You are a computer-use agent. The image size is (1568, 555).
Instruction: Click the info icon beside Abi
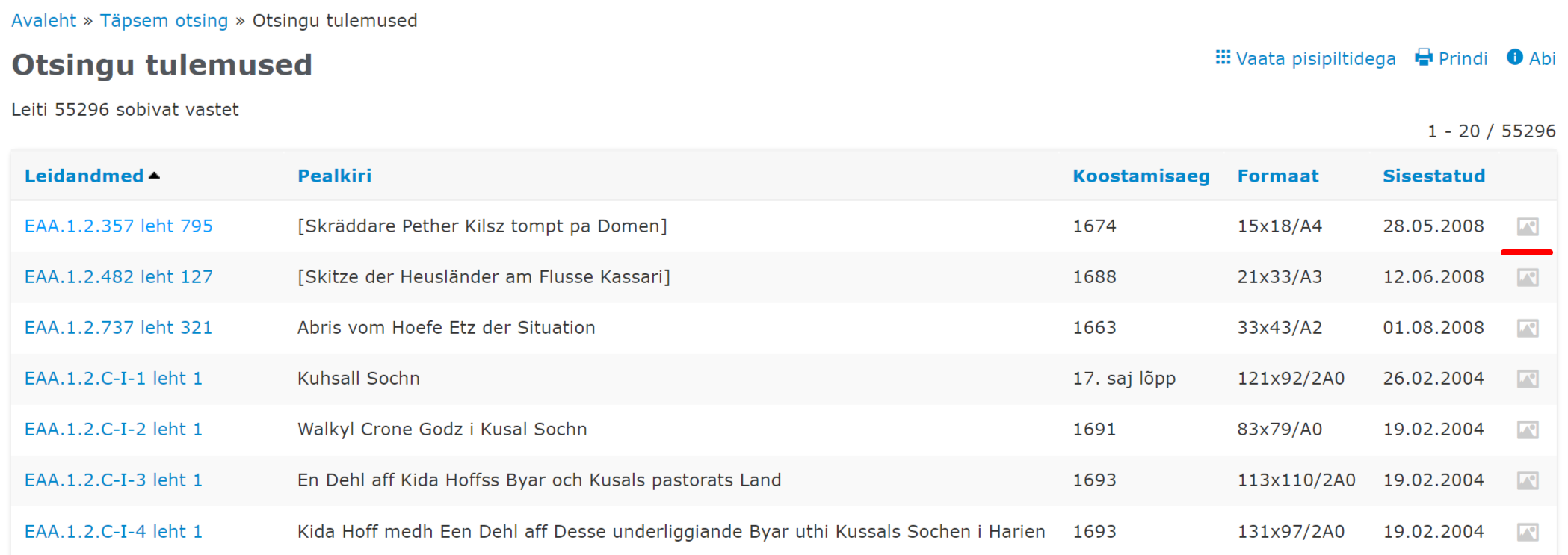tap(1514, 58)
